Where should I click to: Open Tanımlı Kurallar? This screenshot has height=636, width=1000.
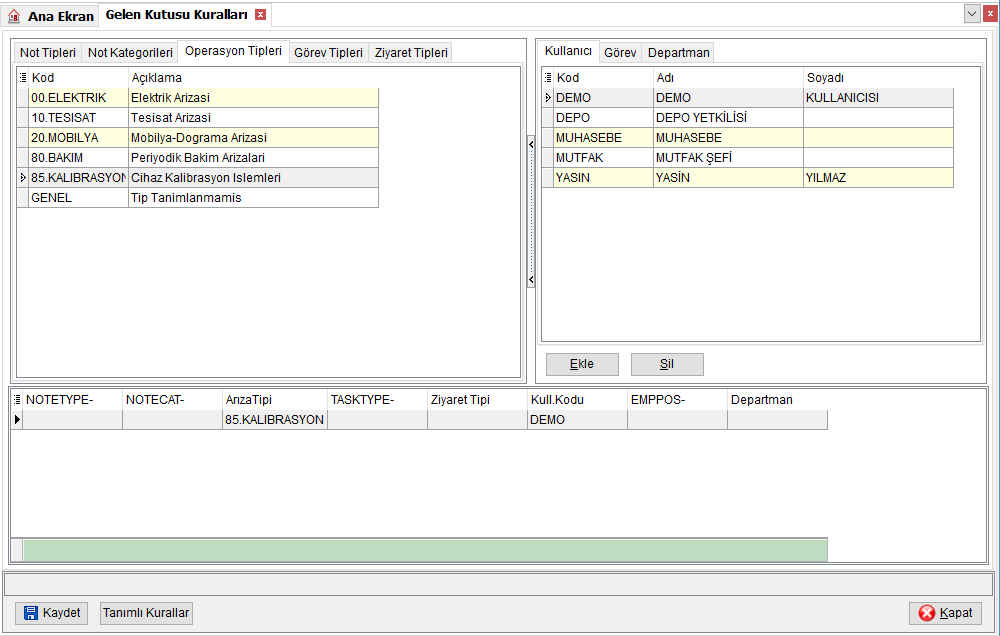(x=146, y=613)
